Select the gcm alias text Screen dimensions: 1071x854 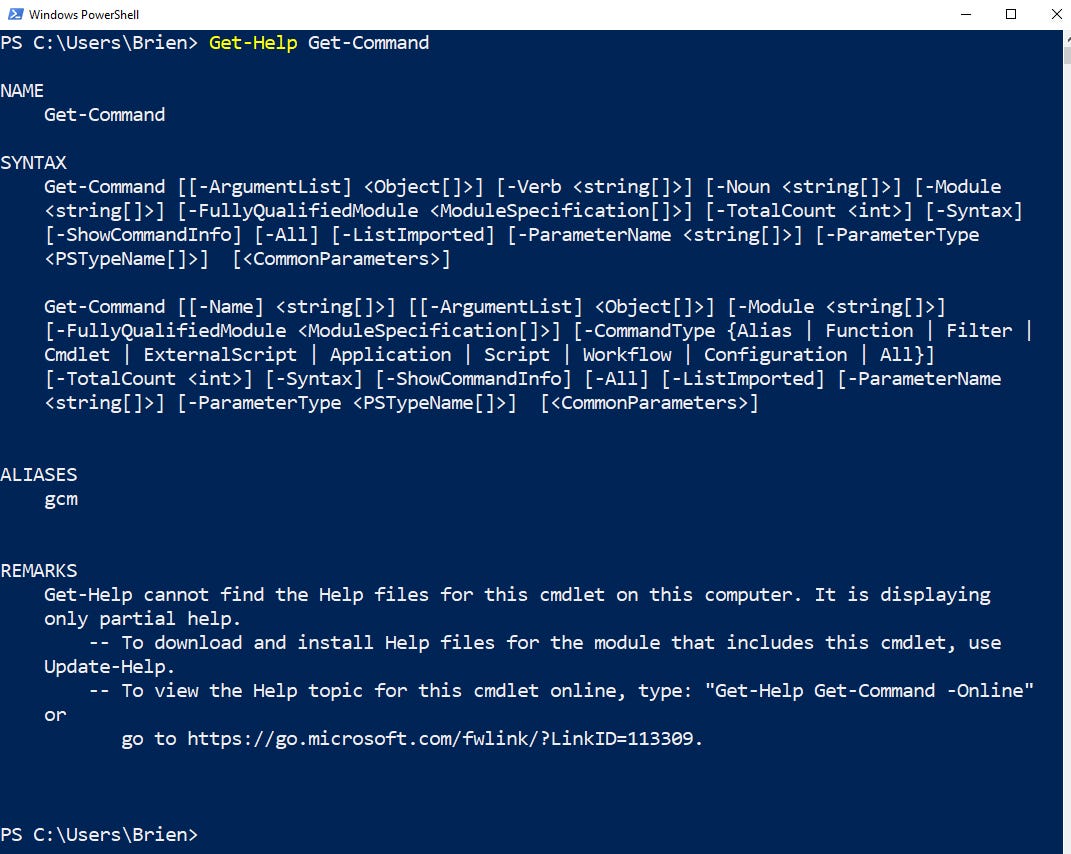[60, 498]
